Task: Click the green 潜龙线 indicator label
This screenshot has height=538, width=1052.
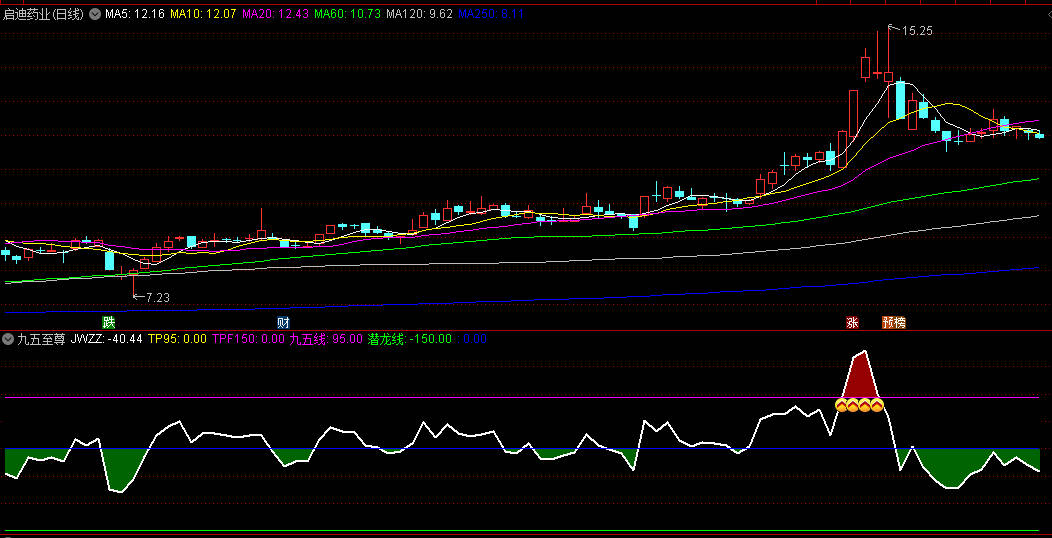Action: tap(410, 339)
